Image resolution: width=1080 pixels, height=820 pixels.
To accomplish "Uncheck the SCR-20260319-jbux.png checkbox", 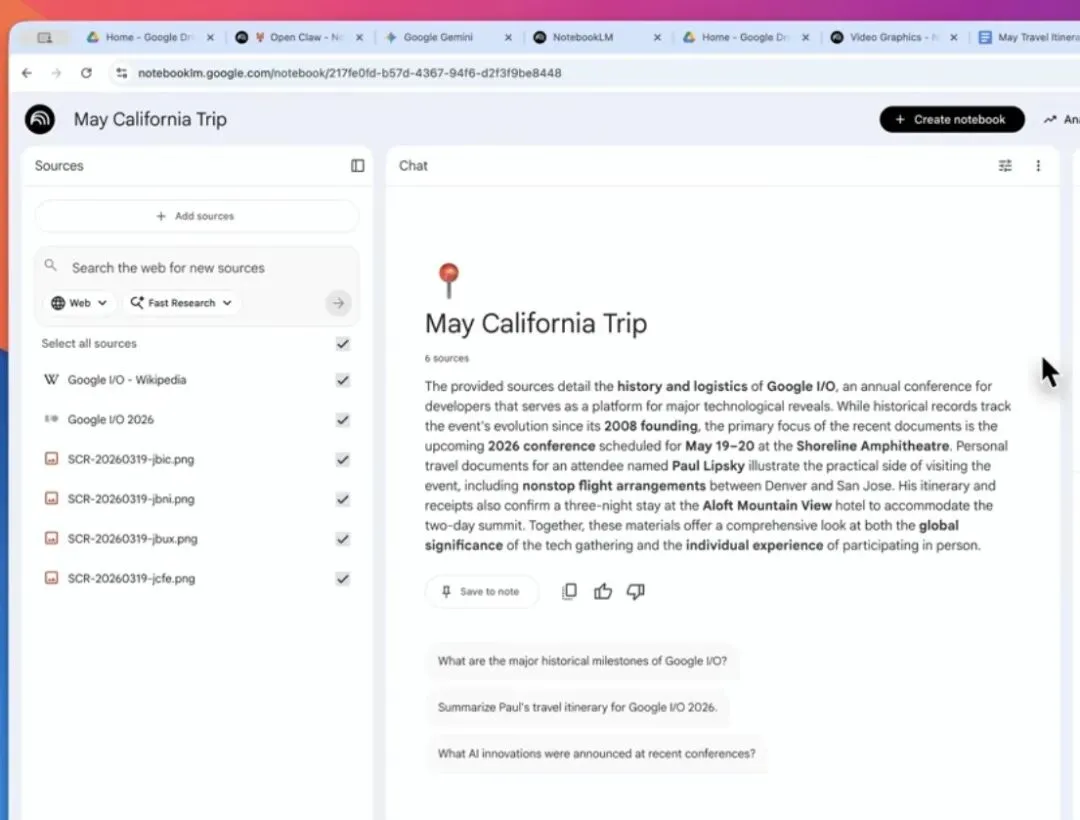I will 342,539.
